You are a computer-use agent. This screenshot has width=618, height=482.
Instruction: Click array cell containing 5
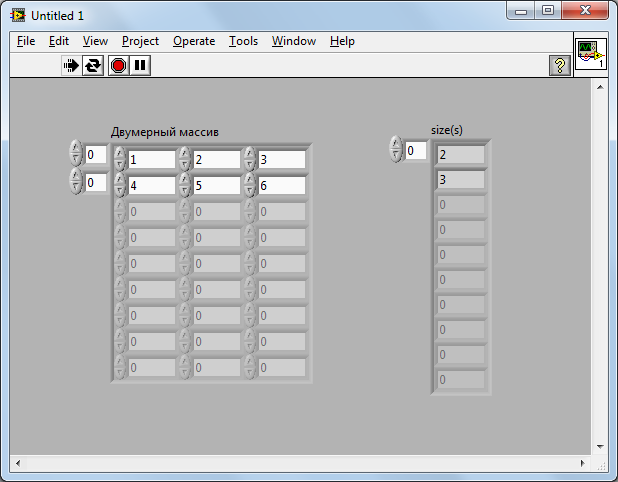[x=217, y=186]
